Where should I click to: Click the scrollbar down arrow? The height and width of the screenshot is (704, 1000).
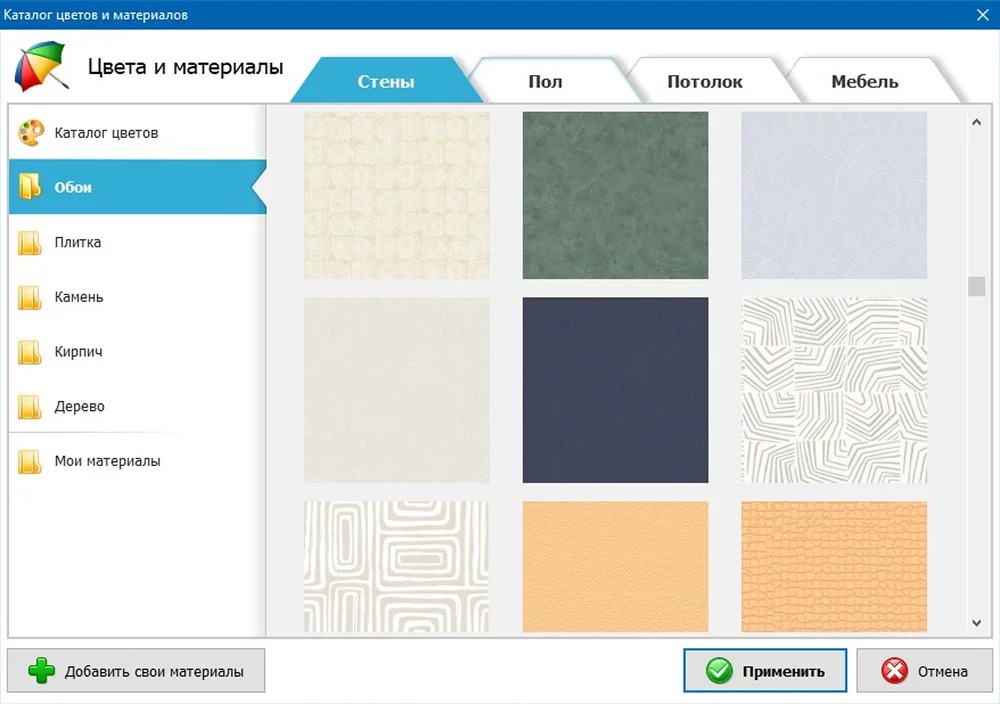tap(976, 623)
